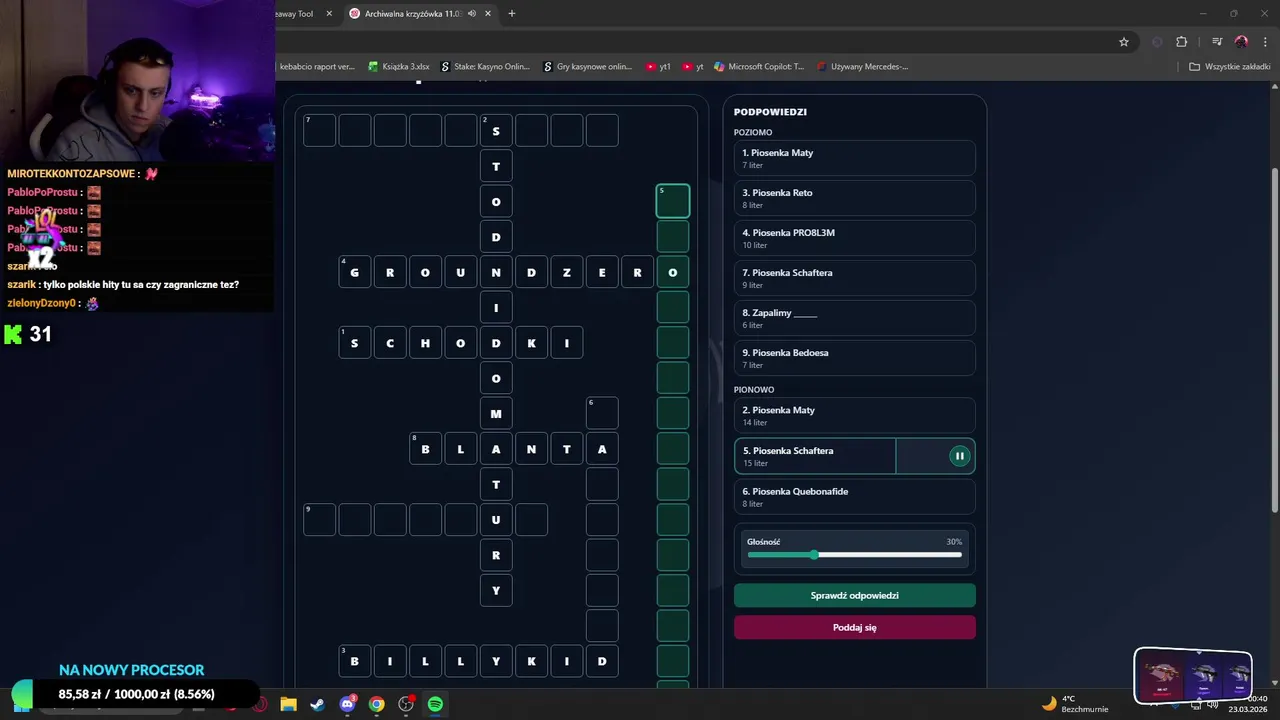Click the B cell starting BILLYKID

click(x=355, y=661)
